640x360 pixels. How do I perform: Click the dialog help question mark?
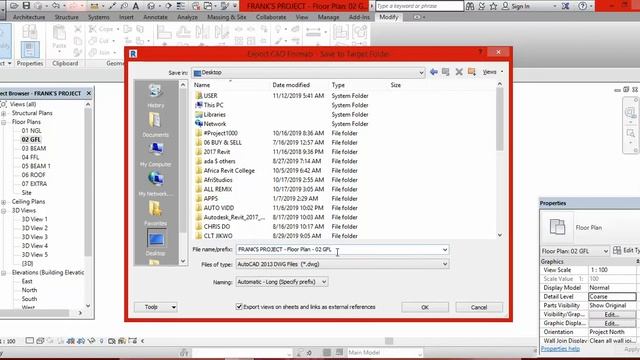click(x=480, y=52)
